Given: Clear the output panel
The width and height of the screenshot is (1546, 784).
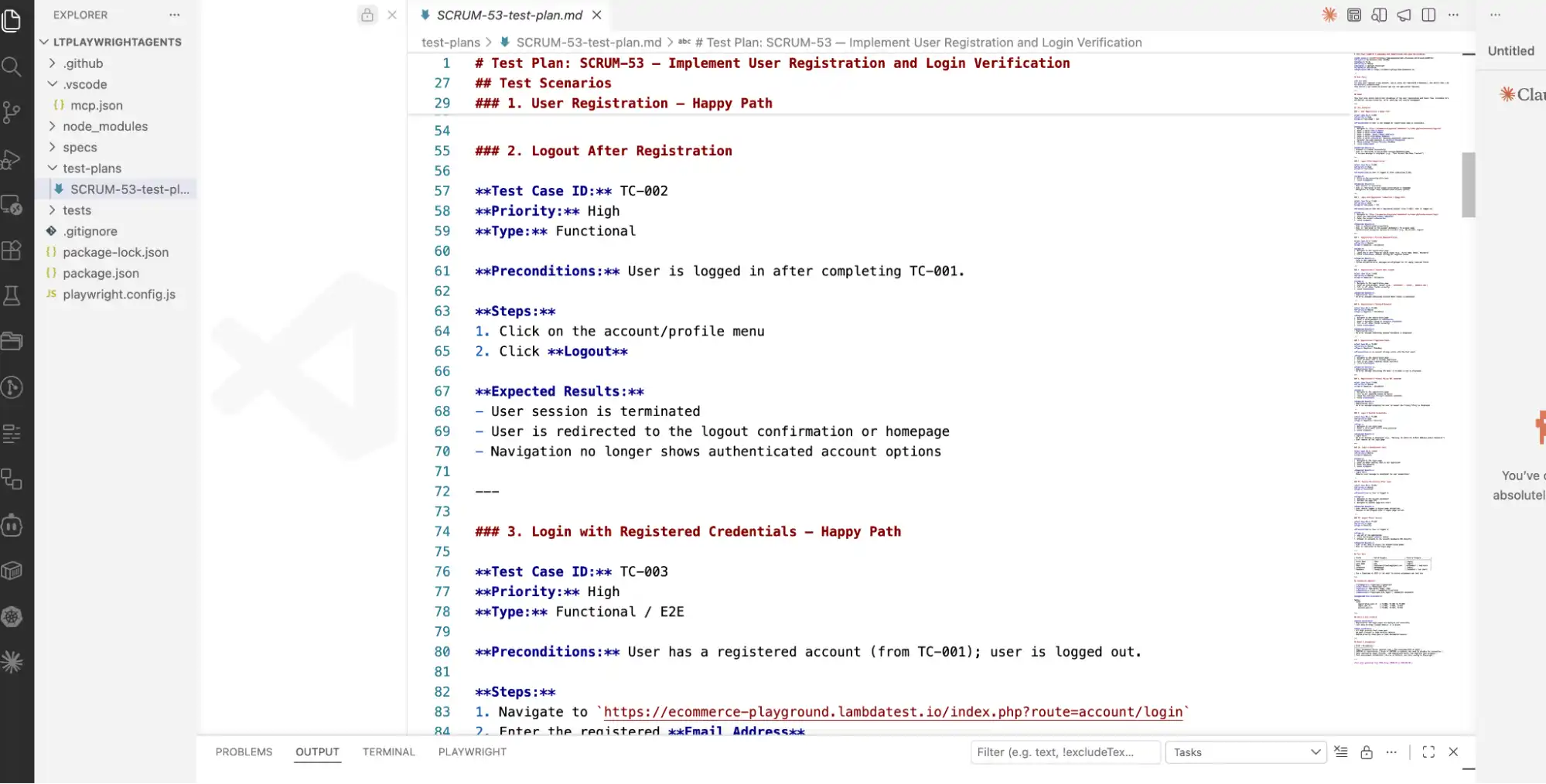Looking at the screenshot, I should 1342,752.
